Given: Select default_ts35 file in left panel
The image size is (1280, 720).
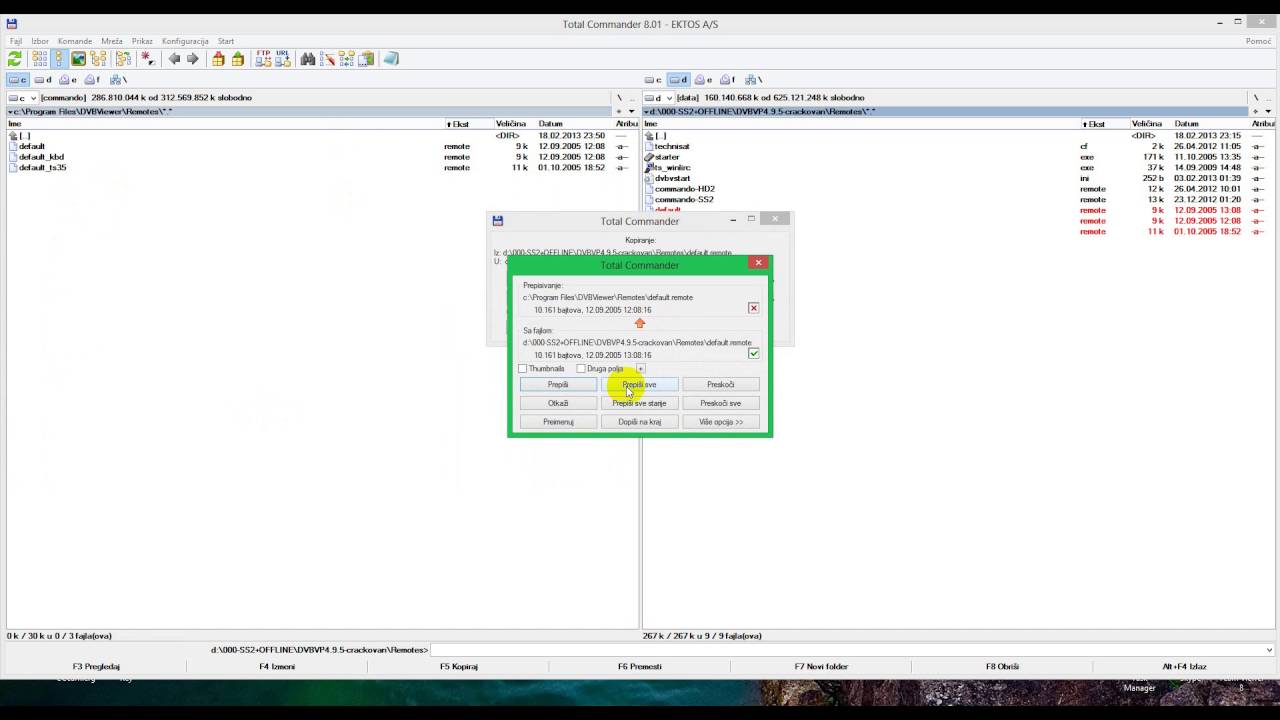Looking at the screenshot, I should pyautogui.click(x=43, y=168).
